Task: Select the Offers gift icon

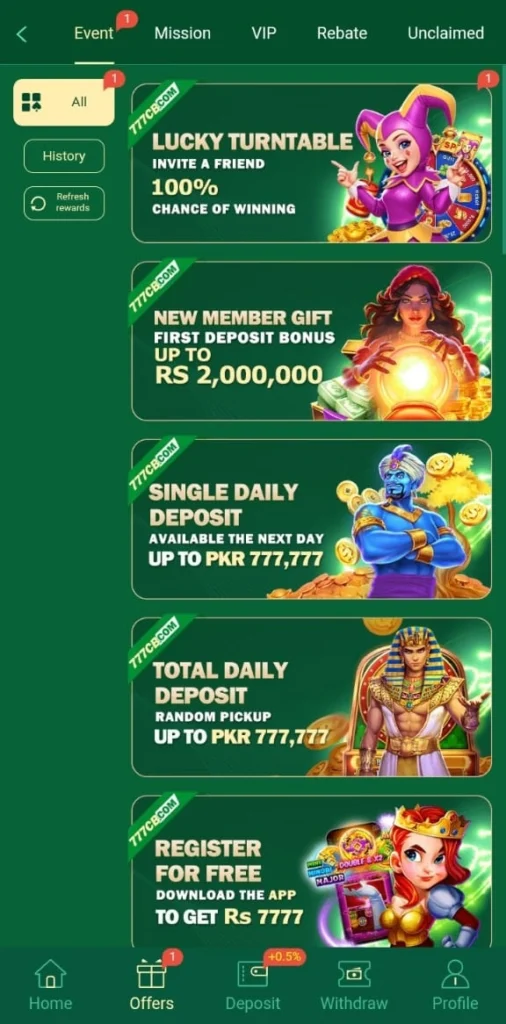Action: pos(151,974)
